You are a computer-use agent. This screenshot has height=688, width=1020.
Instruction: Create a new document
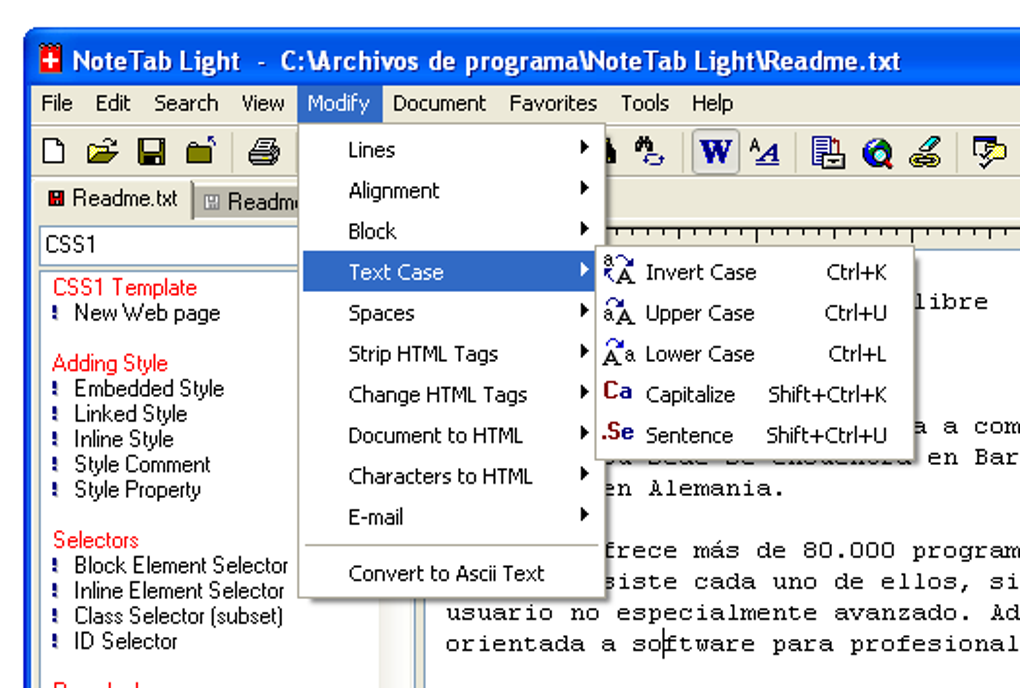[x=52, y=149]
